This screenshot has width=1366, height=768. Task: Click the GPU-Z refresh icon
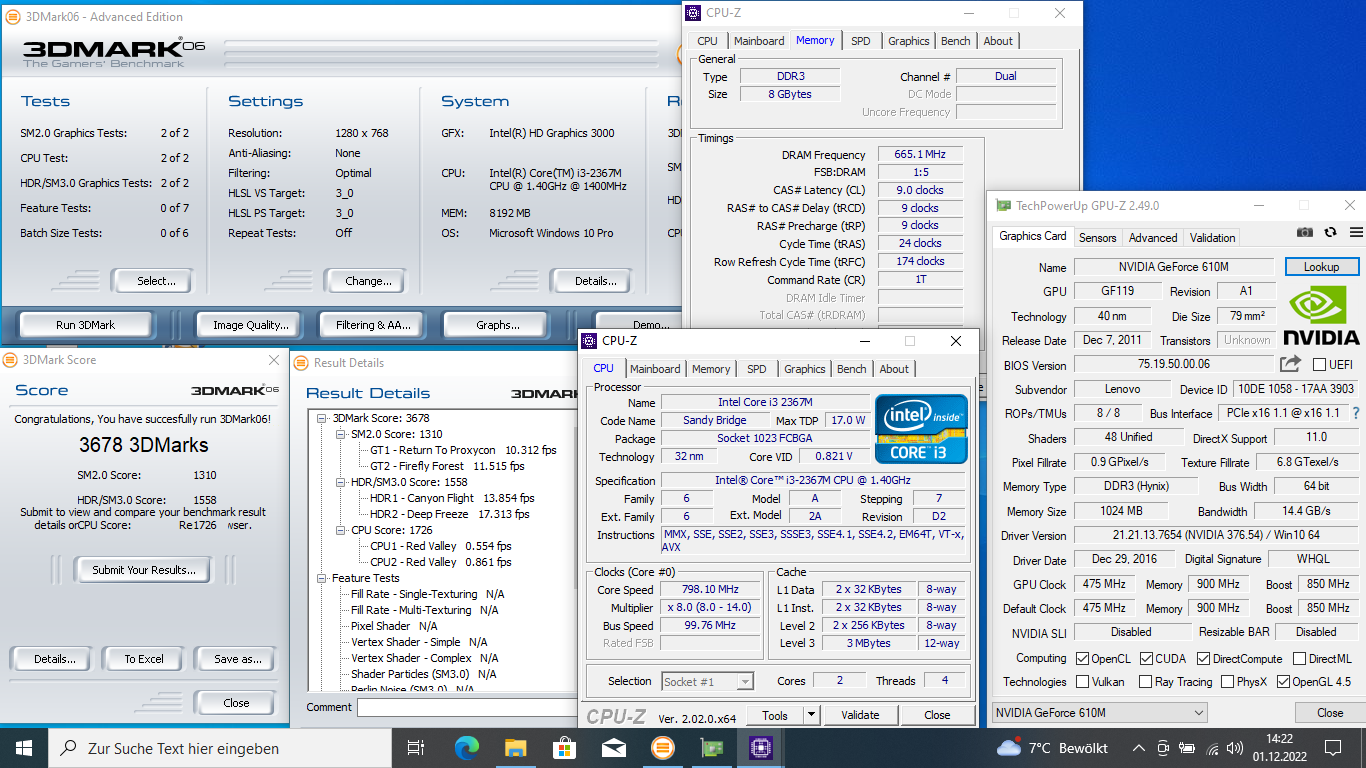[x=1330, y=232]
